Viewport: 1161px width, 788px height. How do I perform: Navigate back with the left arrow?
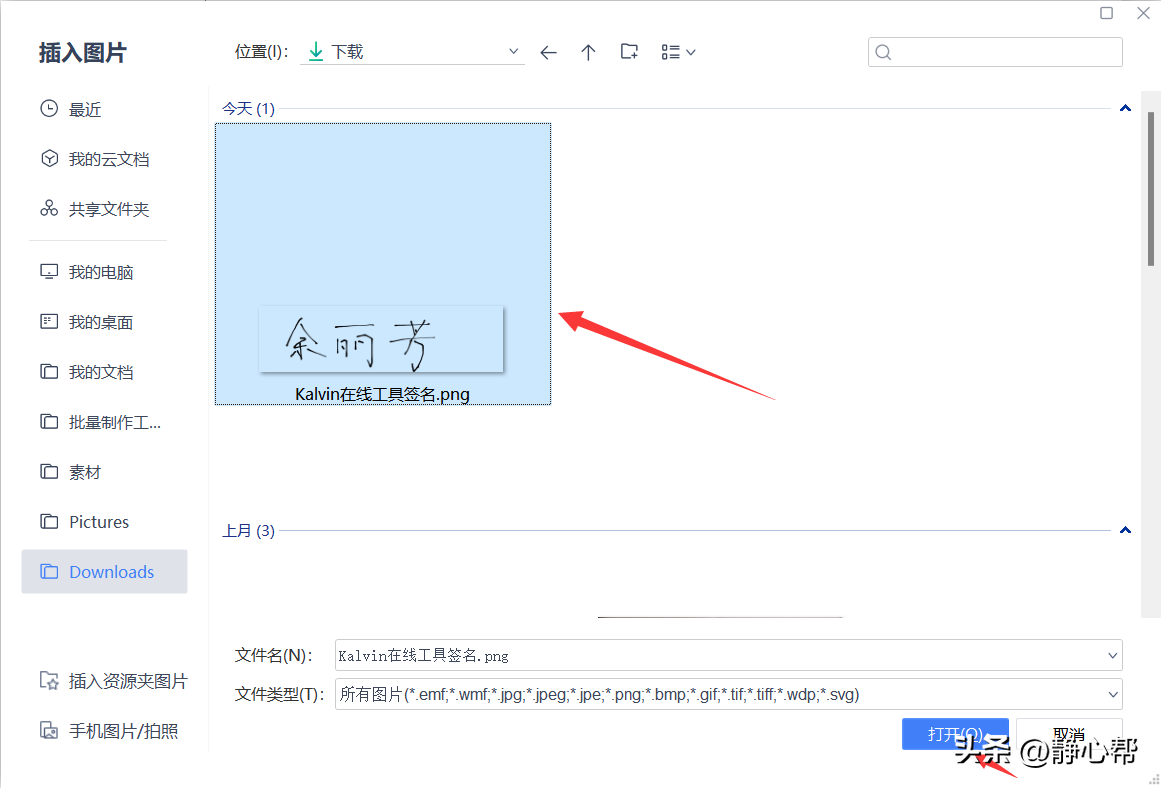pos(548,51)
